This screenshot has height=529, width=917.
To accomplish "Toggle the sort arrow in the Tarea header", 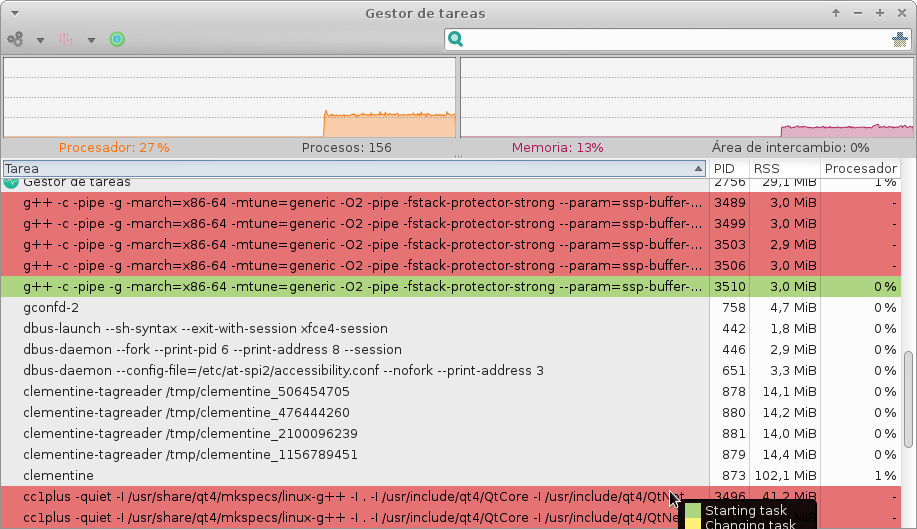I will (x=698, y=168).
